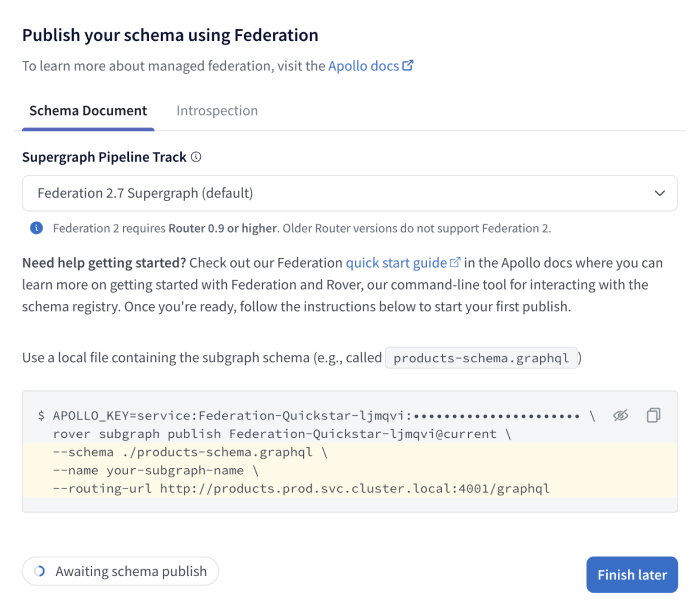This screenshot has width=700, height=615.
Task: Click the 'rover subgraph publish' command line
Action: point(282,434)
